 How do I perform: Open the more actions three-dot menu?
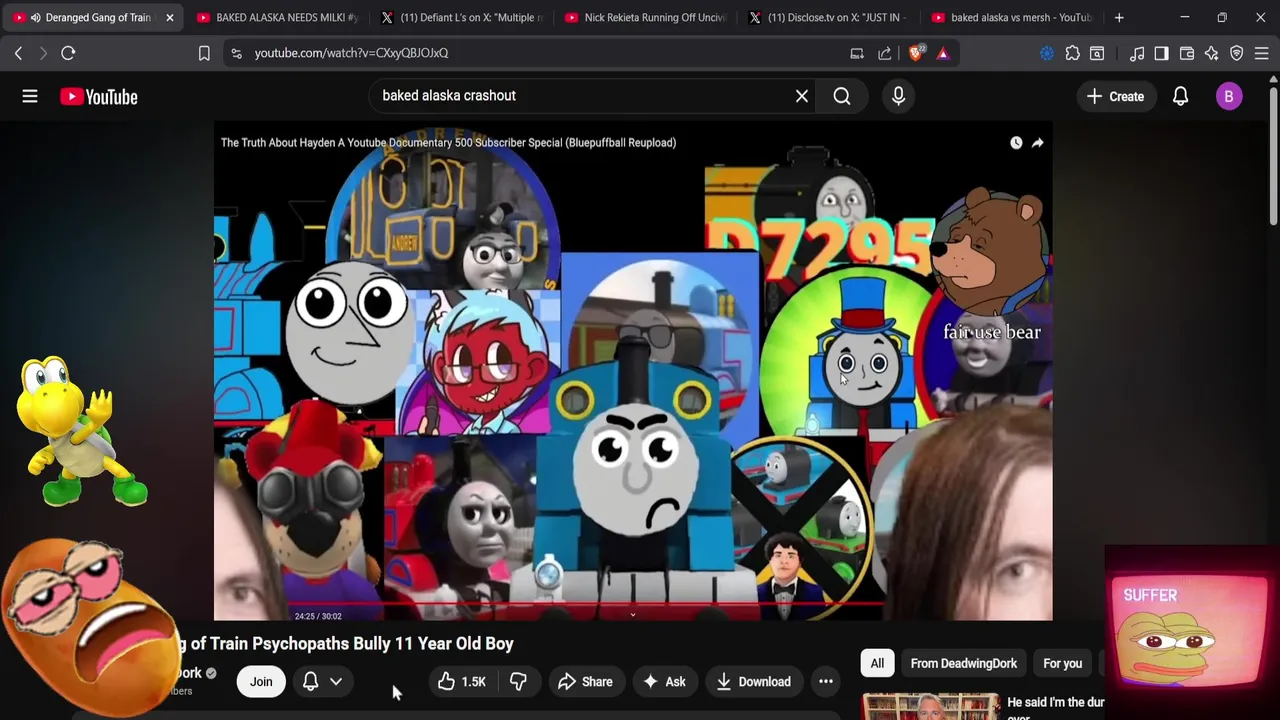click(826, 682)
